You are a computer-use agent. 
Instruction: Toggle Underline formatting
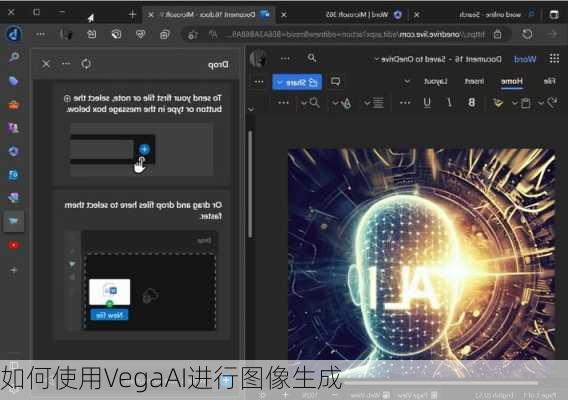pos(427,103)
